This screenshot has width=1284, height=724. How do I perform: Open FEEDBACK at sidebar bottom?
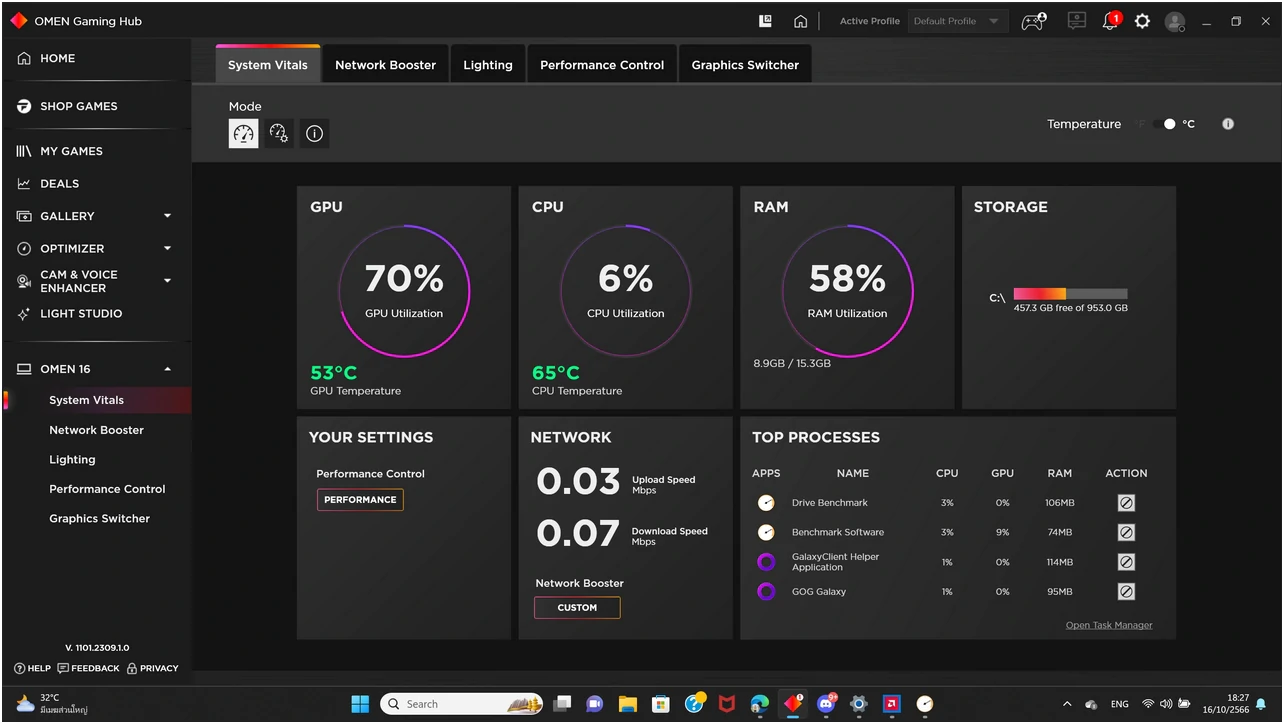point(88,668)
